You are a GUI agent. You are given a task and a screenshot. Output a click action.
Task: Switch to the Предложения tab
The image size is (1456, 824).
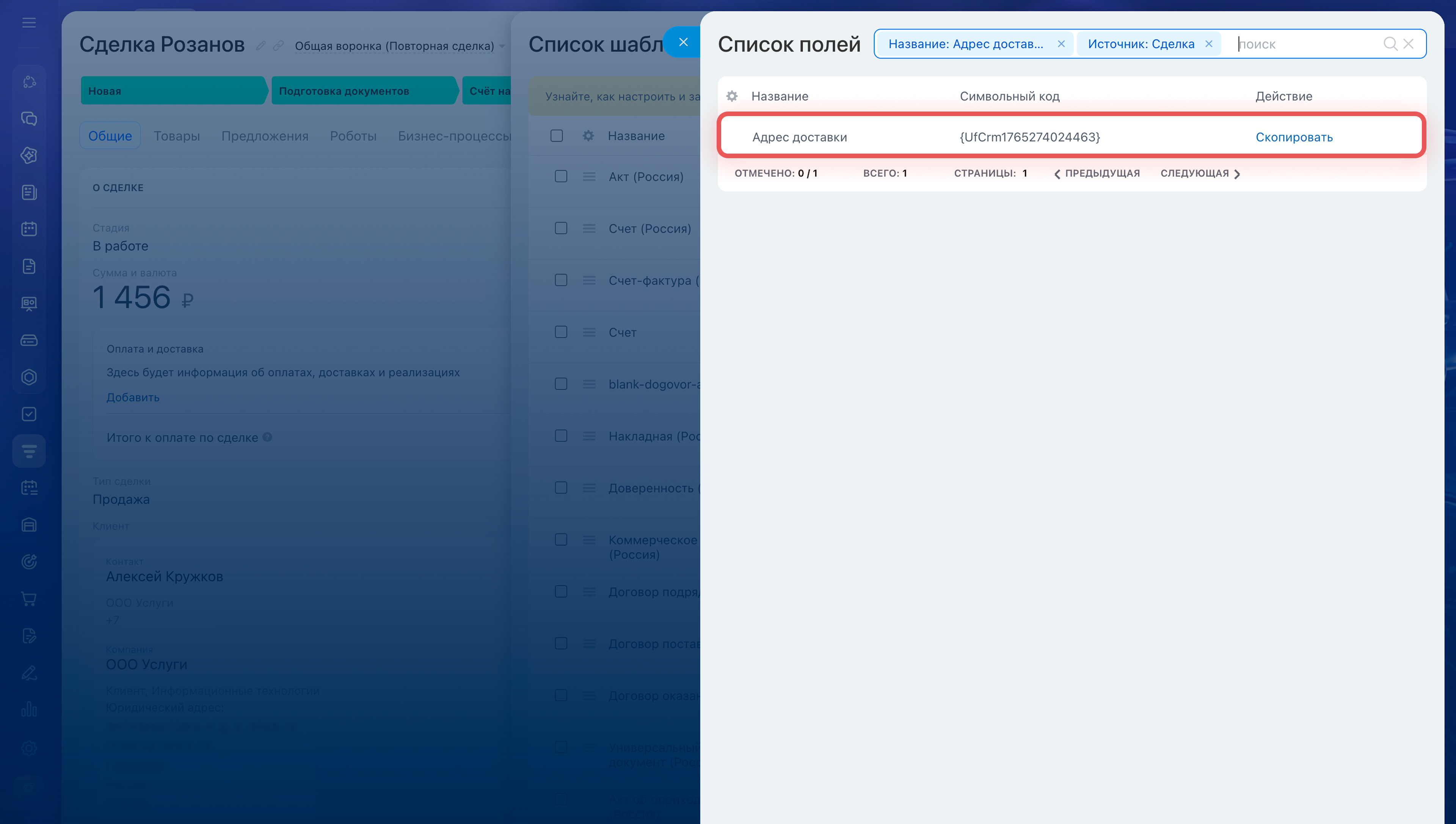coord(265,136)
